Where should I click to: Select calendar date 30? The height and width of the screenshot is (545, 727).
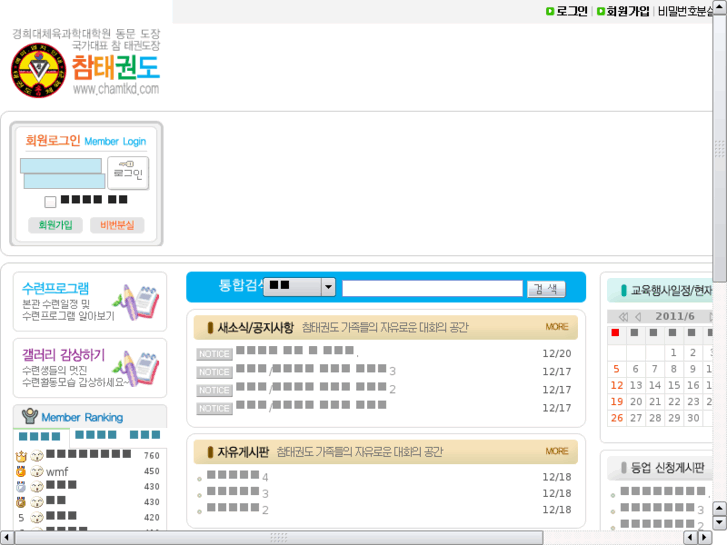[693, 418]
